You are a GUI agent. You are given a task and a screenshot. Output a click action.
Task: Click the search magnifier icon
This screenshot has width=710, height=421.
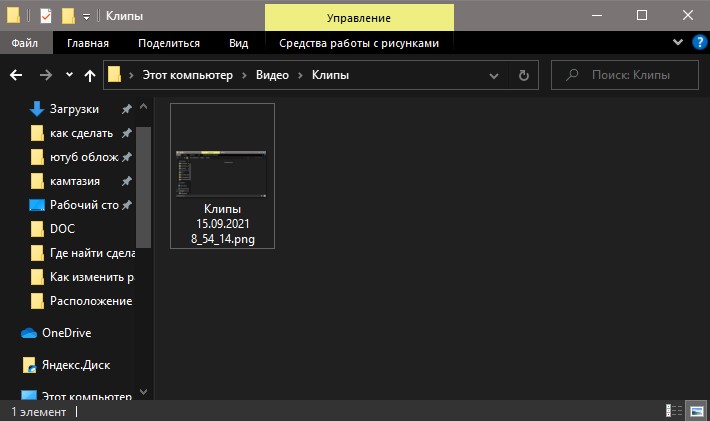tap(572, 75)
